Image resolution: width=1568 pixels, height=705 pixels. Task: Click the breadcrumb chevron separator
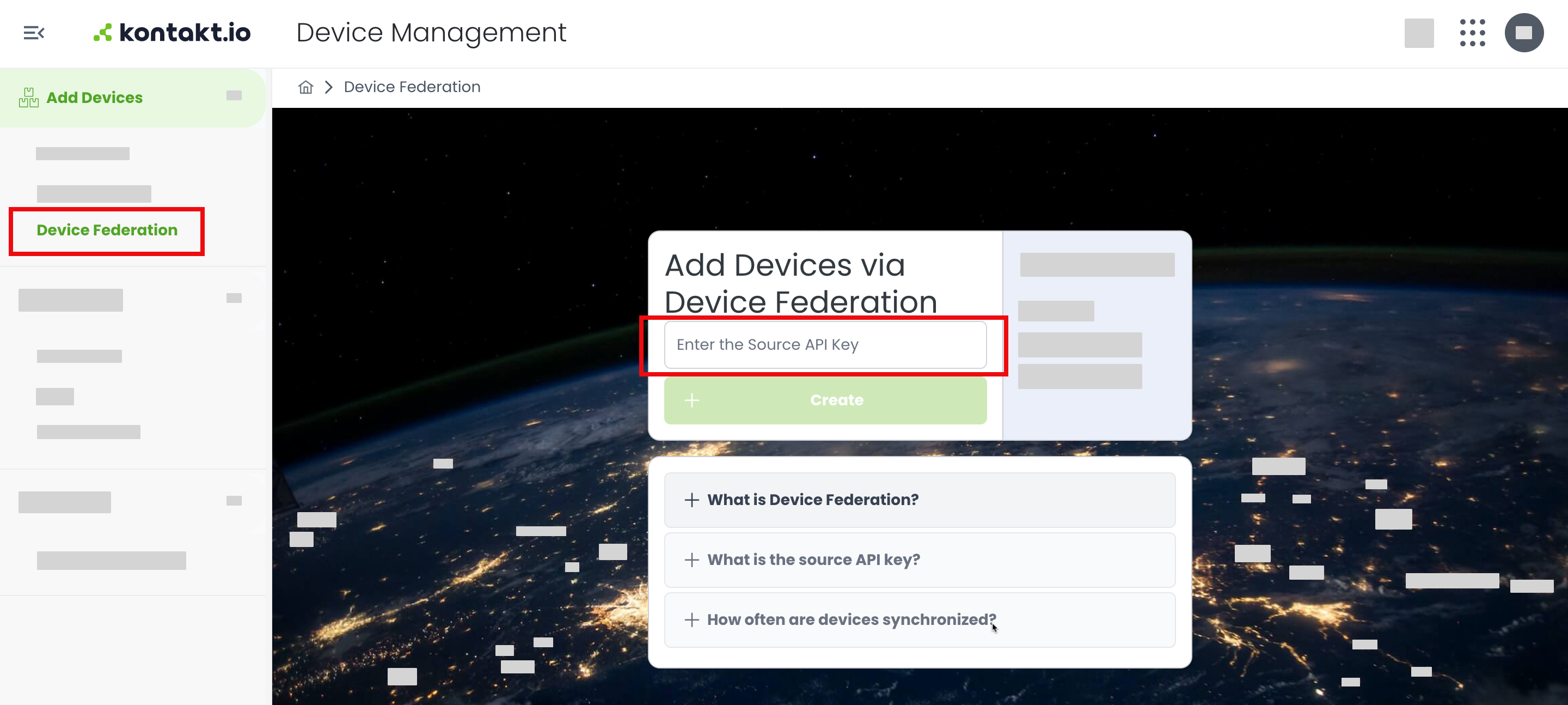[x=329, y=87]
